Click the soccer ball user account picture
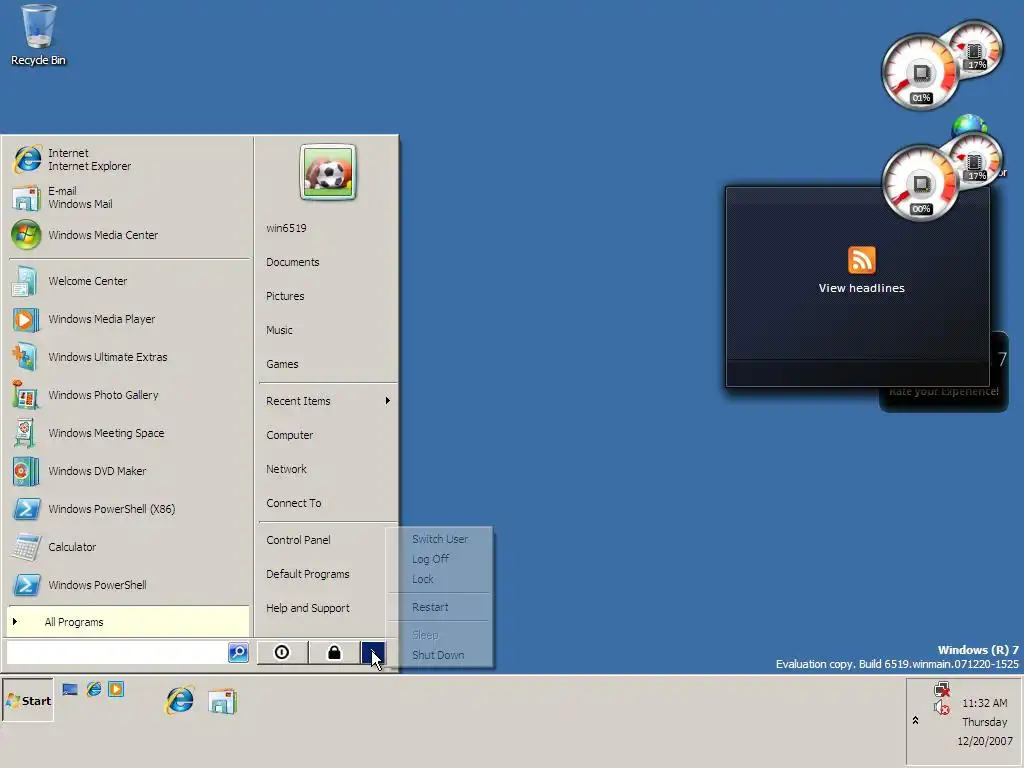Image resolution: width=1024 pixels, height=768 pixels. [328, 172]
